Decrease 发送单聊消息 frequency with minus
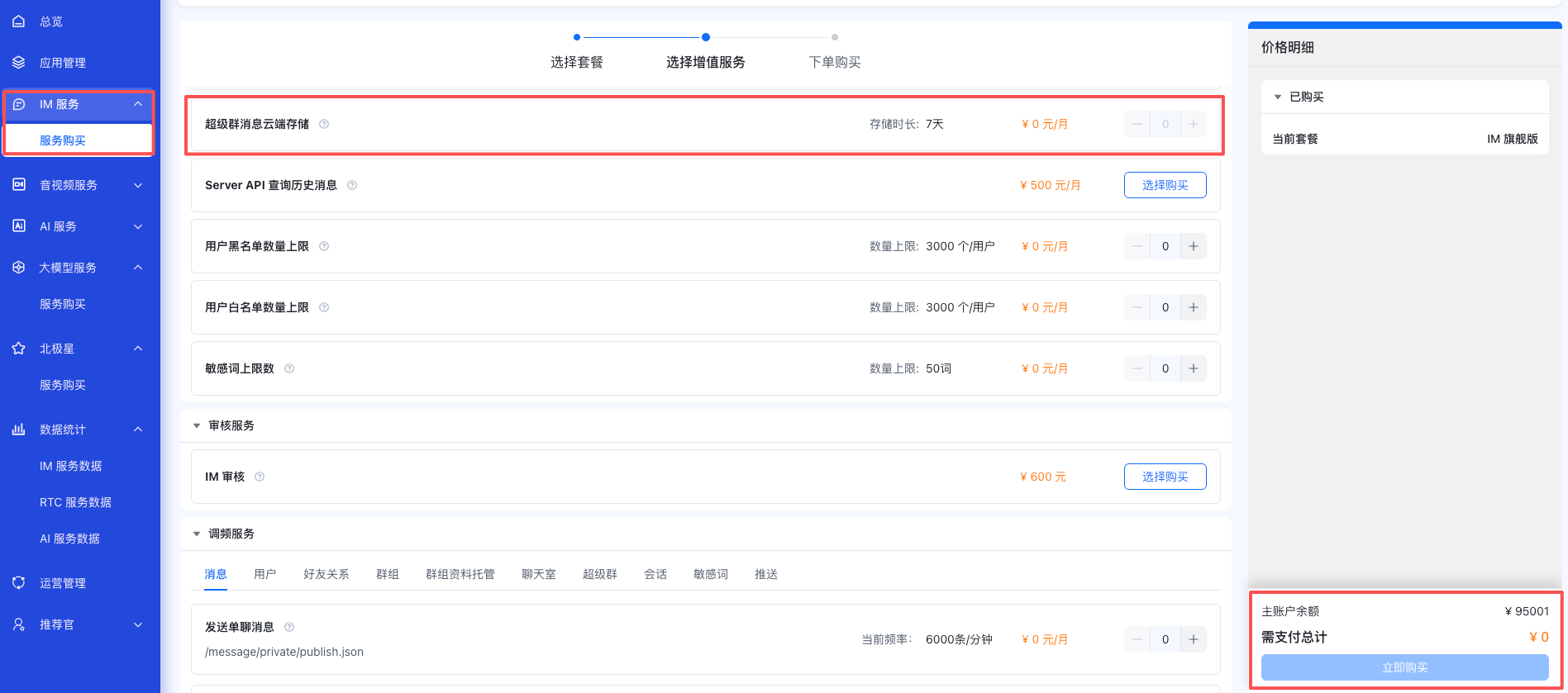The image size is (1568, 693). tap(1137, 639)
